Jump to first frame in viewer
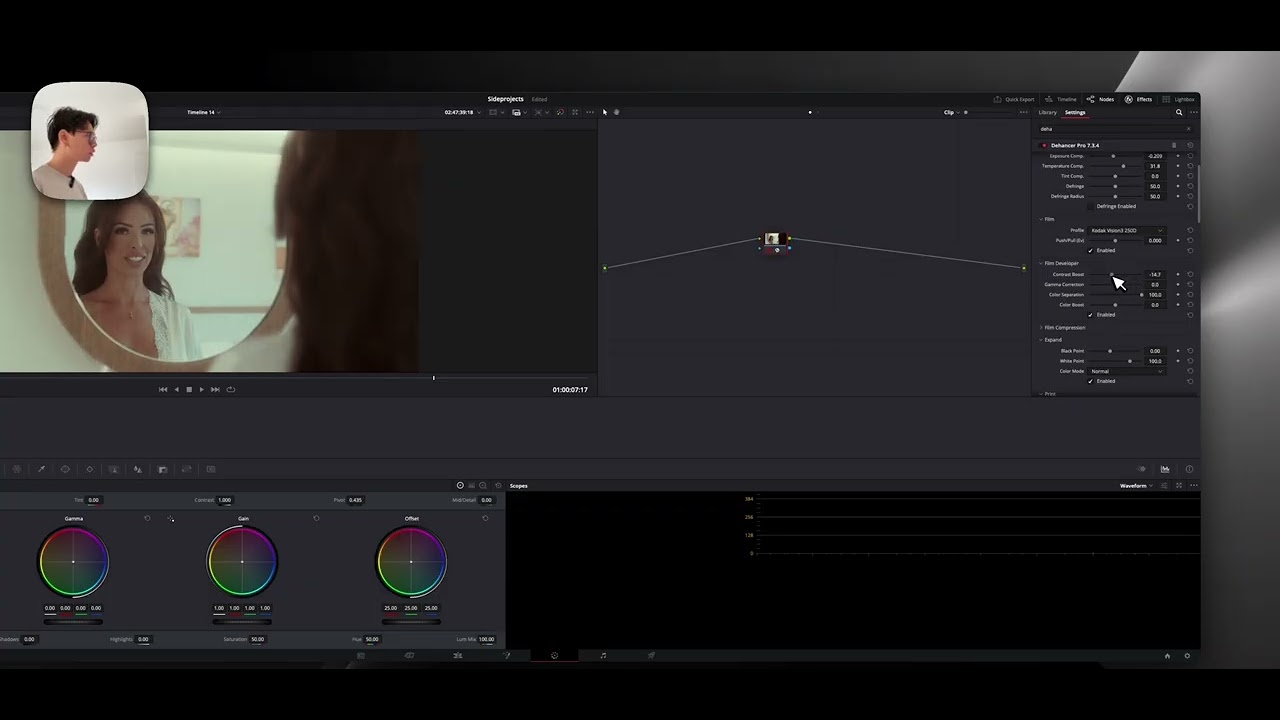 pos(163,389)
